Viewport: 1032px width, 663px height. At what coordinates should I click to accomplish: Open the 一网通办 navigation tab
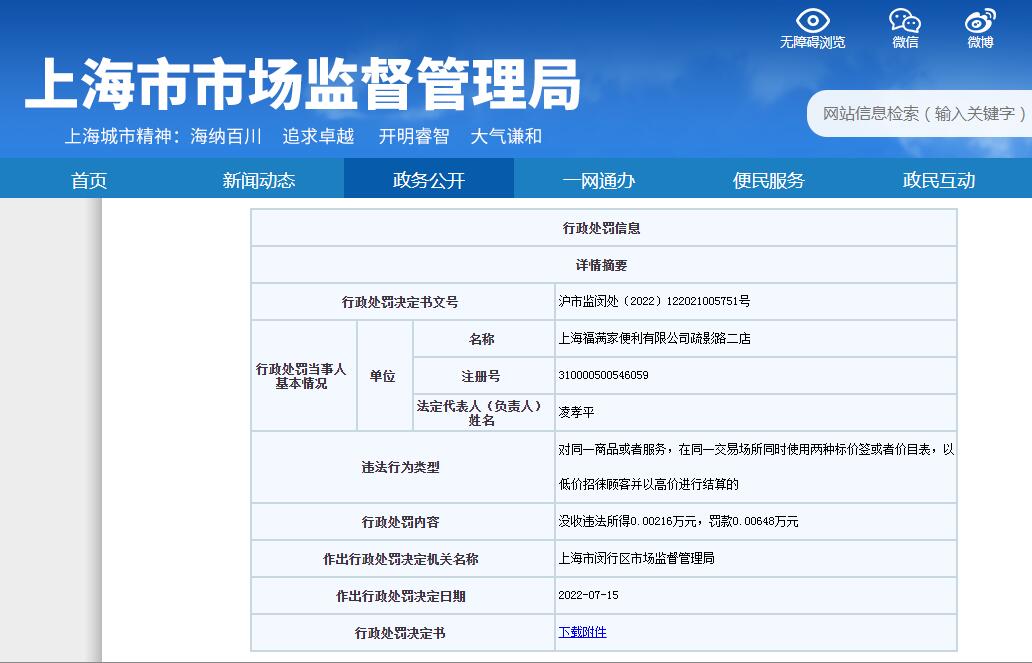click(598, 180)
